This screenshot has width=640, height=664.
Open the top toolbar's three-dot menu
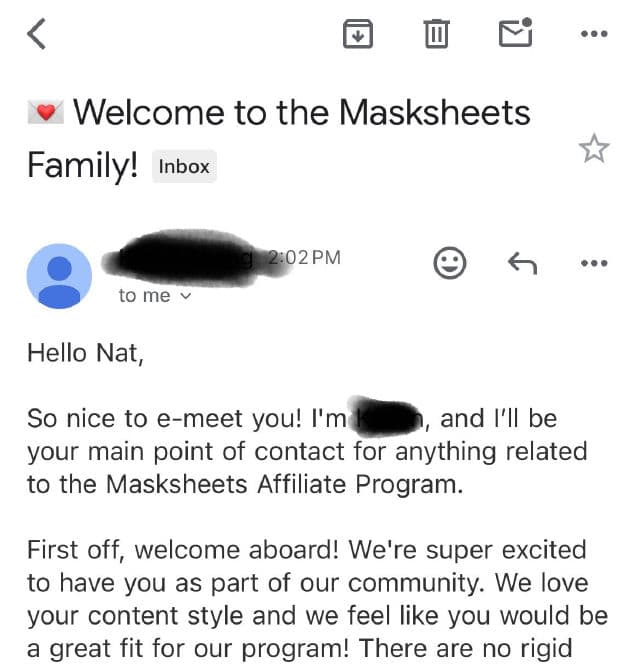click(x=594, y=34)
